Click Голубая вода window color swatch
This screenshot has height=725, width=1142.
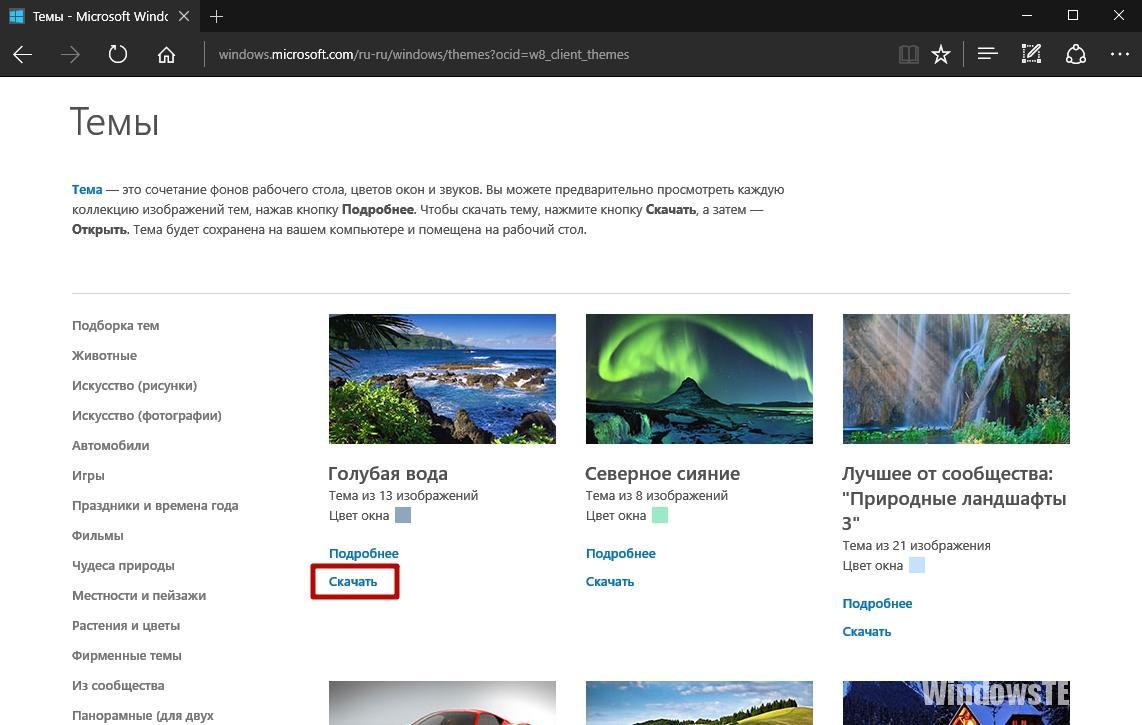(x=403, y=516)
